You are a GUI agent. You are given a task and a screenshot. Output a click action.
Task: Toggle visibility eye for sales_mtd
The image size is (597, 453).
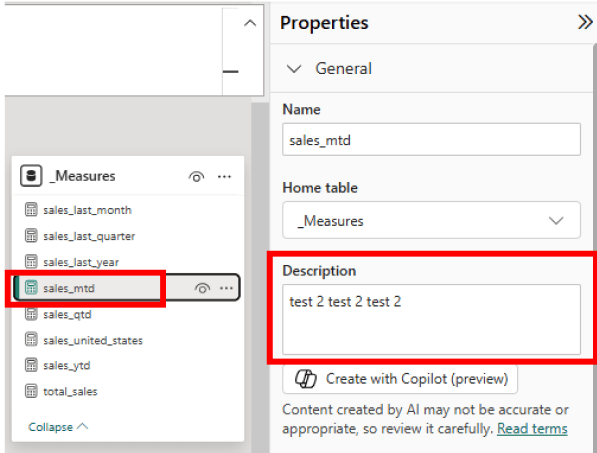(x=202, y=288)
